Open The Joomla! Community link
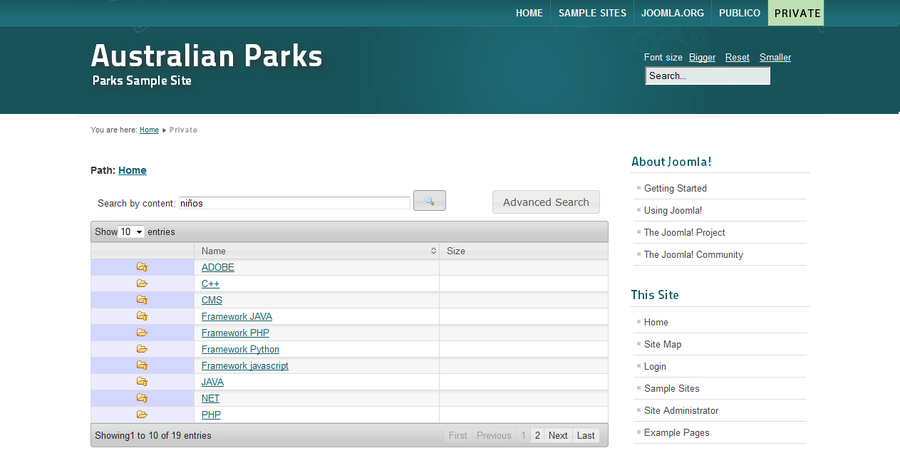900x453 pixels. point(693,254)
